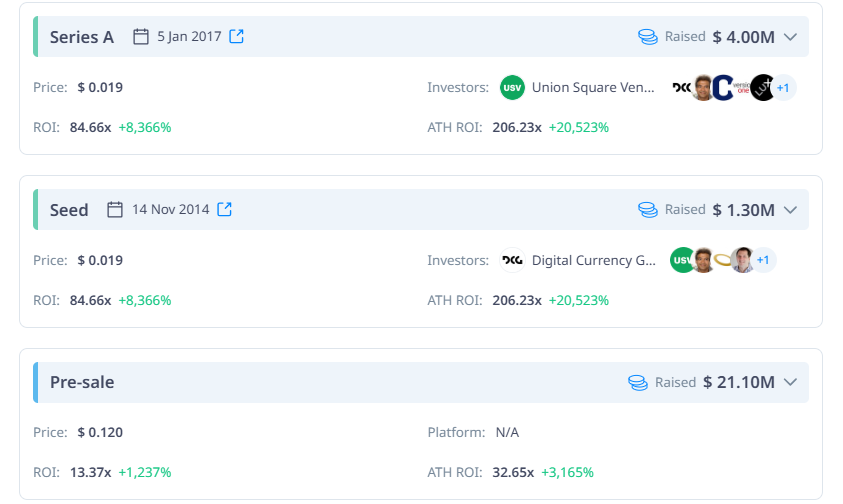Expand the Seed round chevron

790,210
